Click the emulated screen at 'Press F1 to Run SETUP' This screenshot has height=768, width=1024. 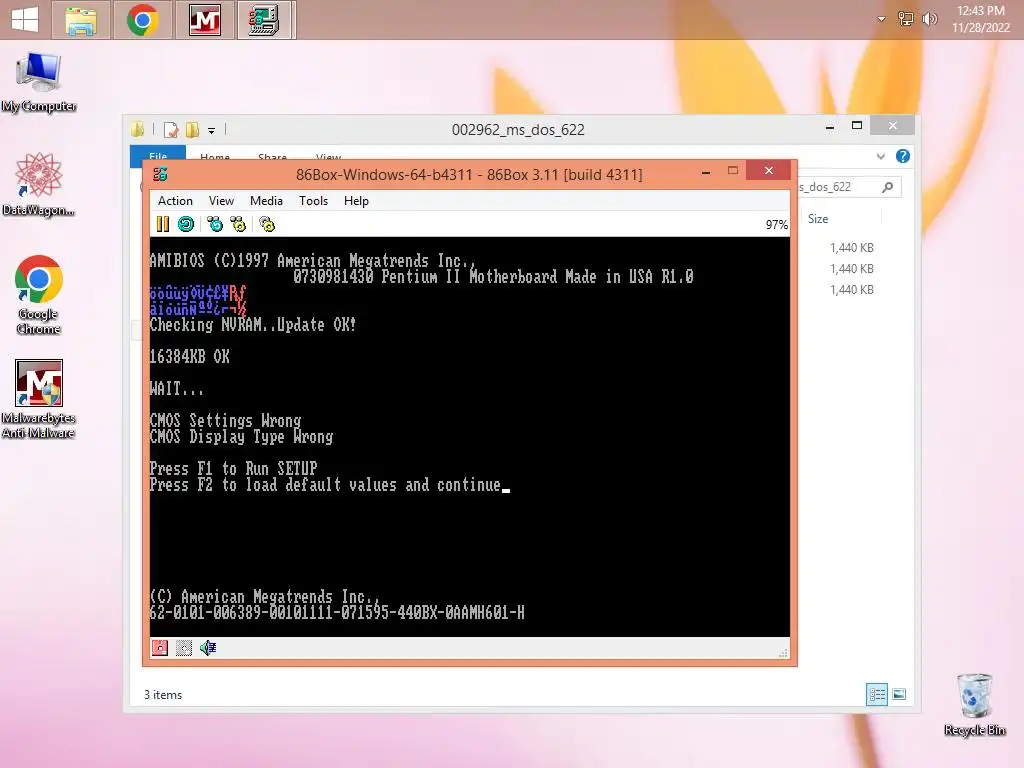pos(233,468)
